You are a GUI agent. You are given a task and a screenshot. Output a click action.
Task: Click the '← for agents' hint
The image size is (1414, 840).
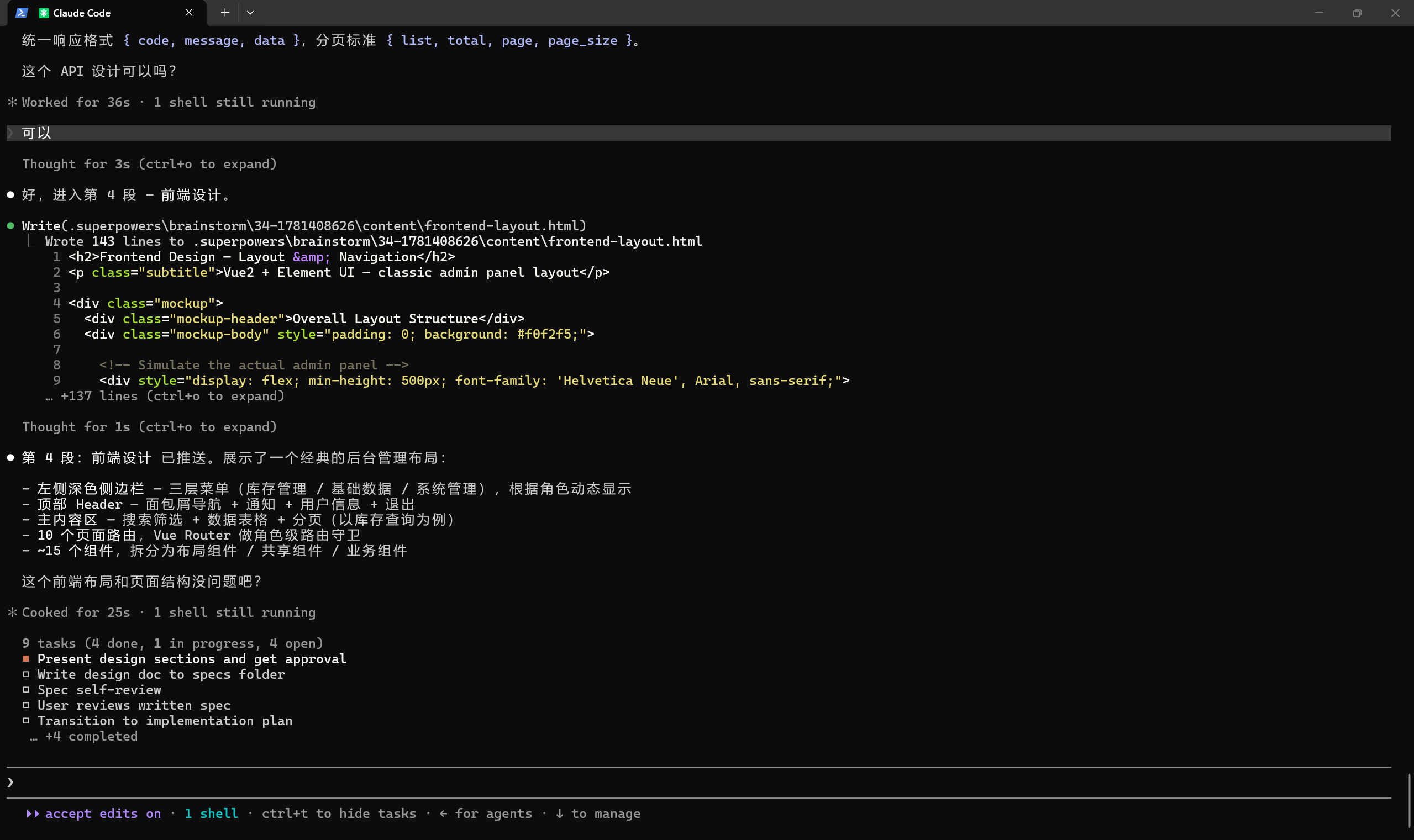pos(485,813)
